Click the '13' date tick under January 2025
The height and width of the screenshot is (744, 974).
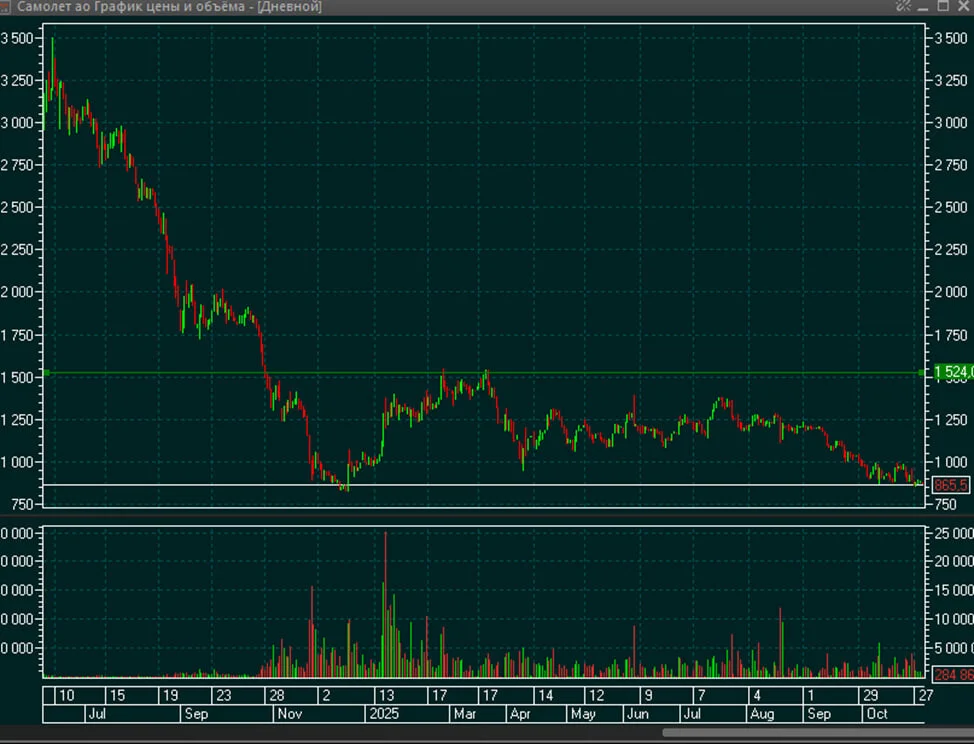tap(386, 696)
